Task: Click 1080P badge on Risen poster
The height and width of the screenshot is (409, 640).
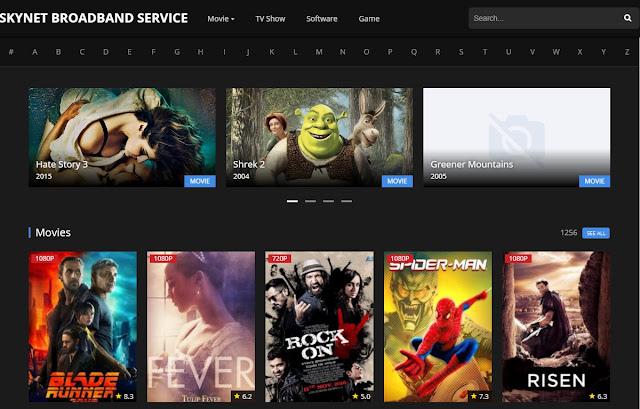Action: (518, 258)
